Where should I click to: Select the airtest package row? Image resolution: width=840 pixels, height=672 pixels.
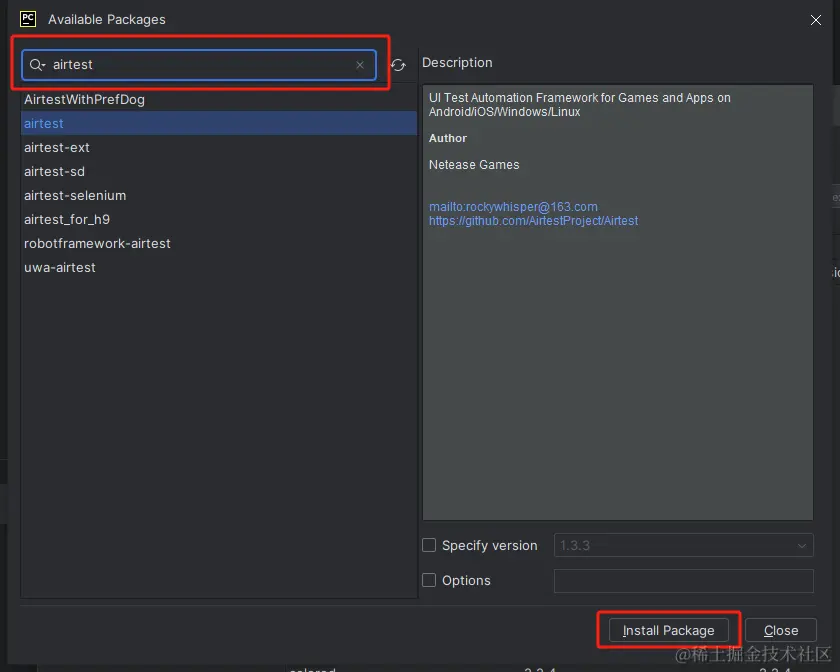coord(219,123)
